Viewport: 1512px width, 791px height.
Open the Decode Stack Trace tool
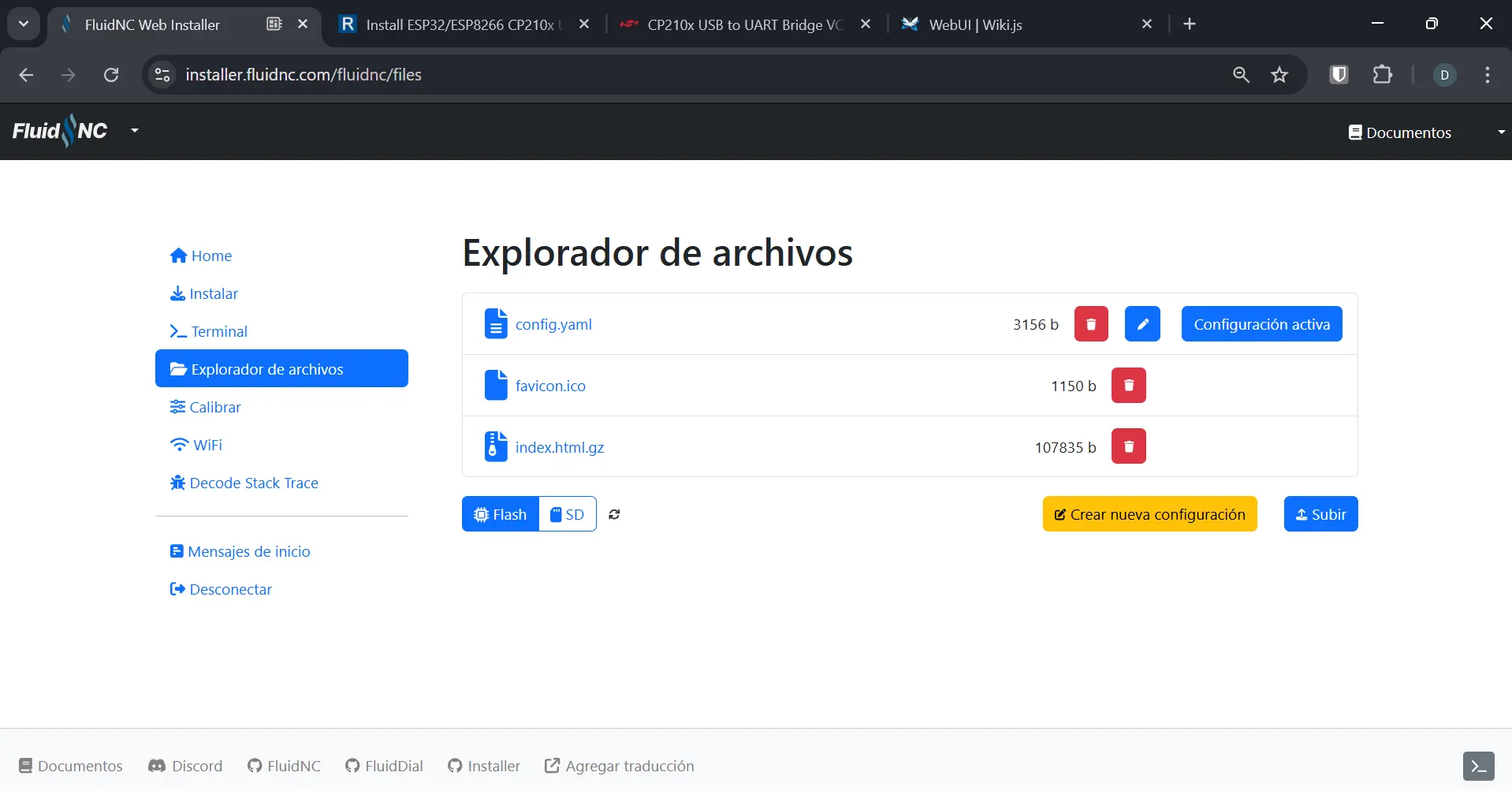coord(252,482)
